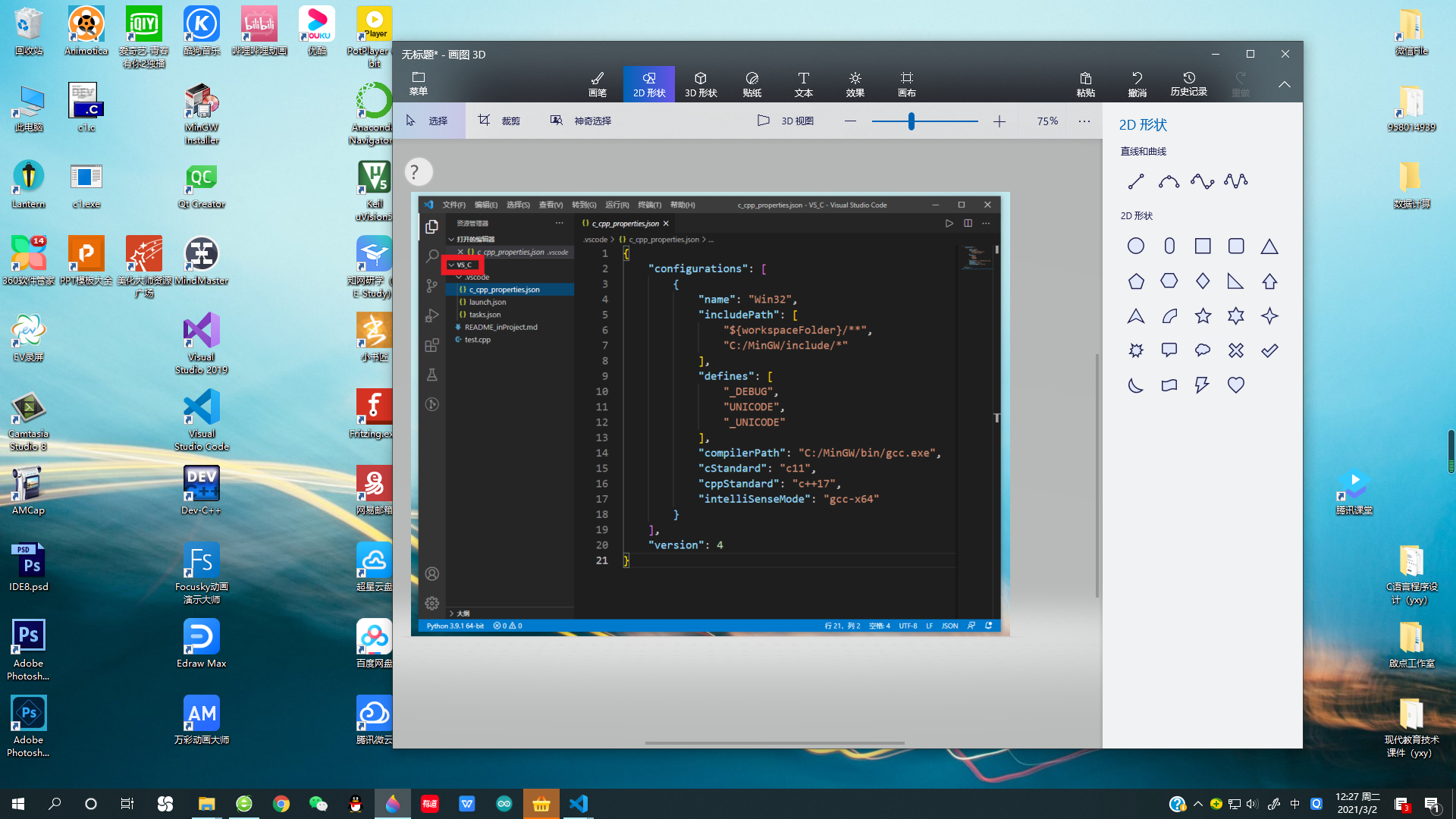Viewport: 1456px width, 819px height.
Task: Select the leaf 2D shape
Action: [1169, 316]
